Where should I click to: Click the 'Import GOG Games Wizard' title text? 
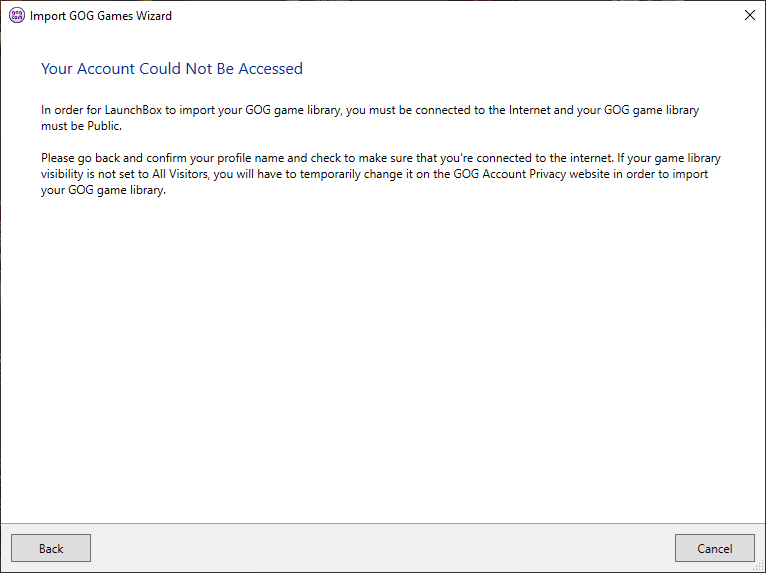point(101,16)
